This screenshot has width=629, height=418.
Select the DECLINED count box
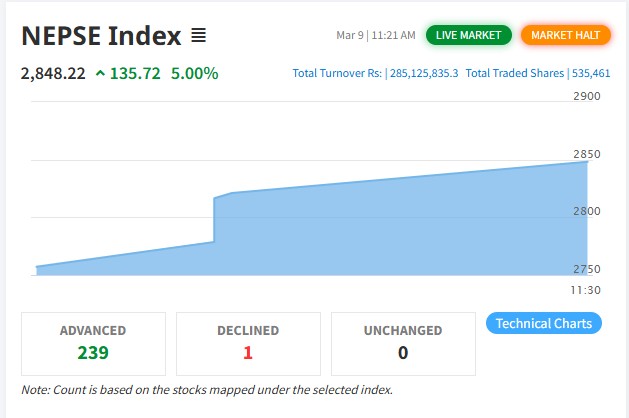tap(248, 341)
